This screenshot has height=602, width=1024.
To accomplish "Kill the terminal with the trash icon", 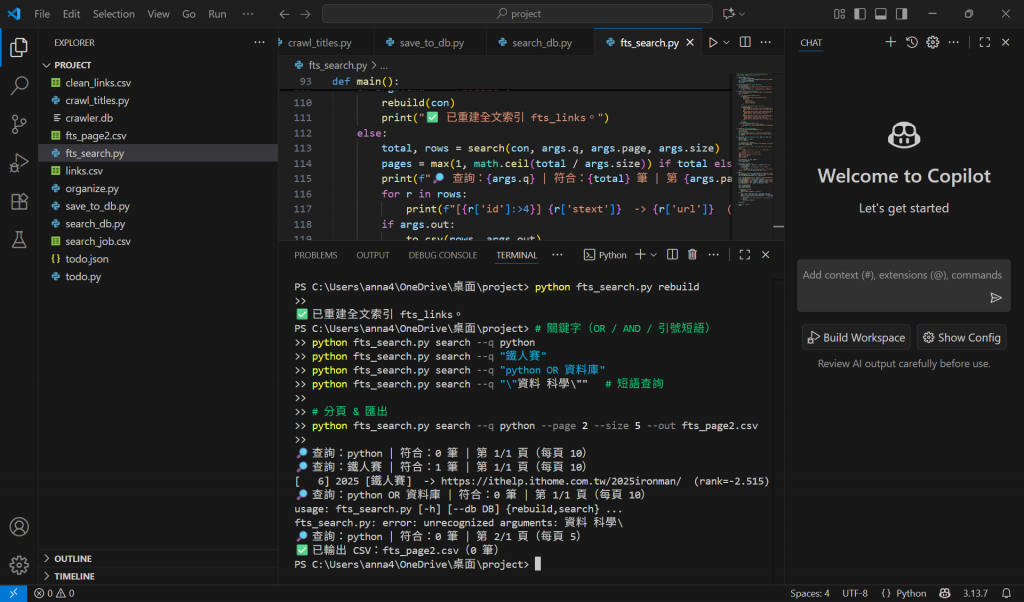I will [x=692, y=255].
